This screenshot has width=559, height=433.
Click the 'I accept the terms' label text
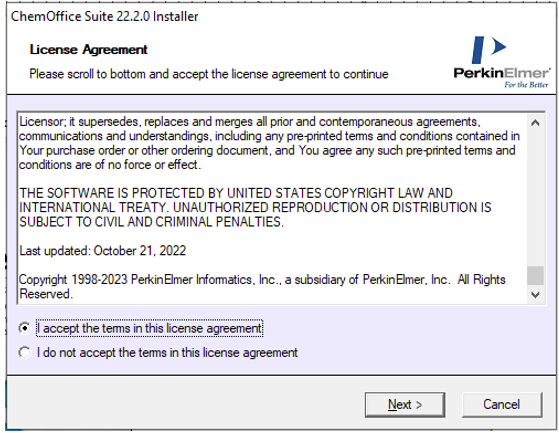(150, 328)
